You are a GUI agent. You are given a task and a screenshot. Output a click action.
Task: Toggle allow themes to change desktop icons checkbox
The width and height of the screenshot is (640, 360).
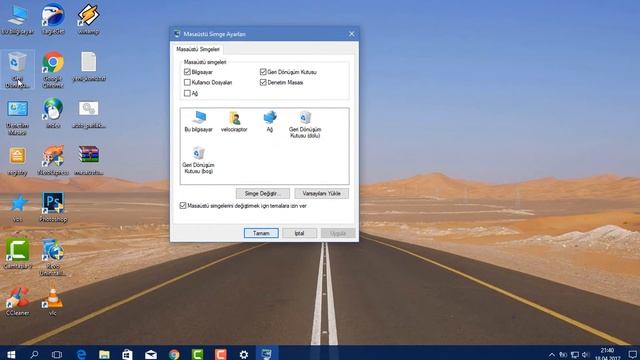tap(183, 206)
